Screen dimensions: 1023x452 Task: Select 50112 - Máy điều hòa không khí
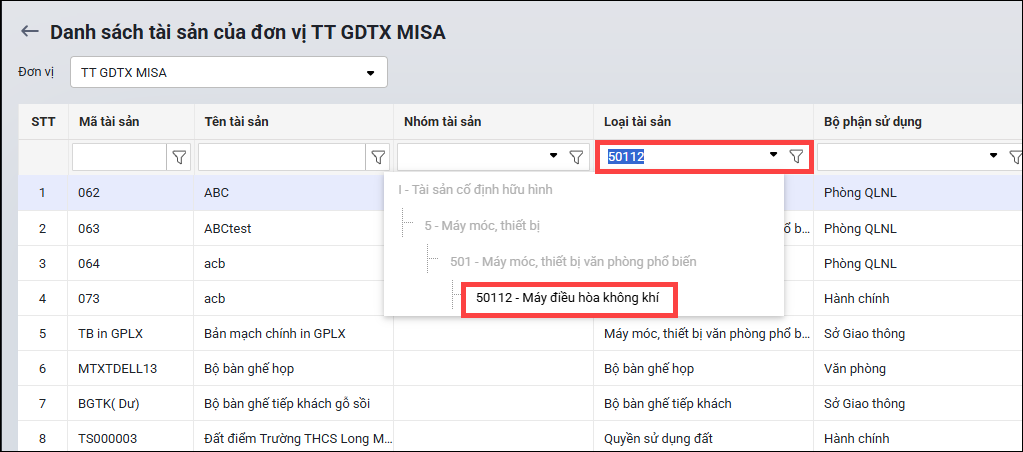(x=568, y=298)
